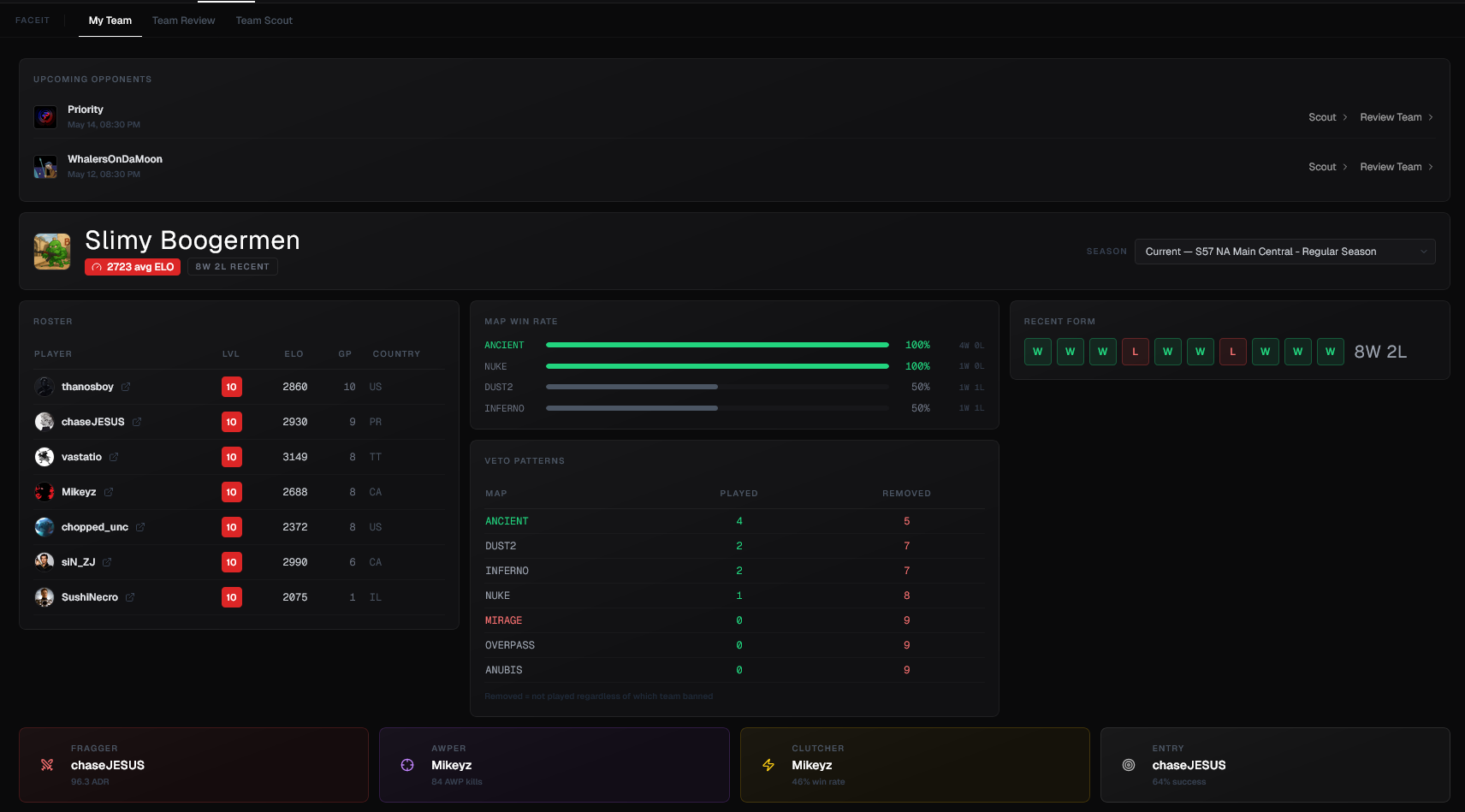Click the Fragger crossed-swords icon

pos(47,765)
